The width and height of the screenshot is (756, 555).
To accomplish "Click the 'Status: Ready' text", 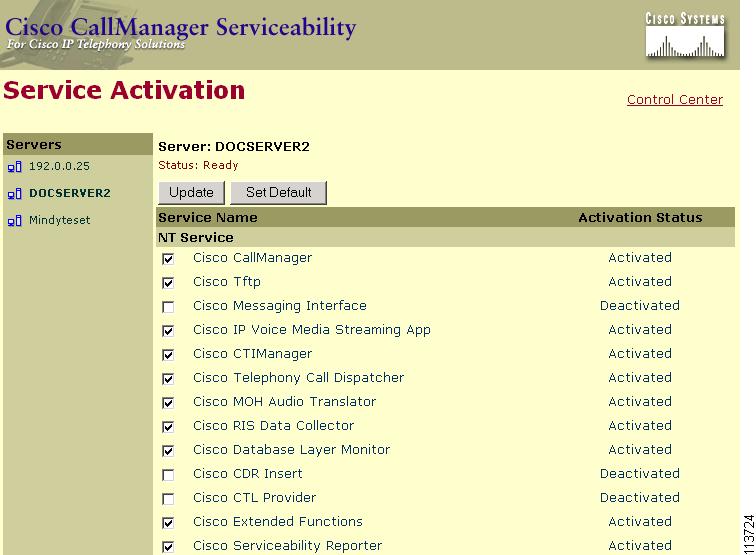I will [198, 165].
